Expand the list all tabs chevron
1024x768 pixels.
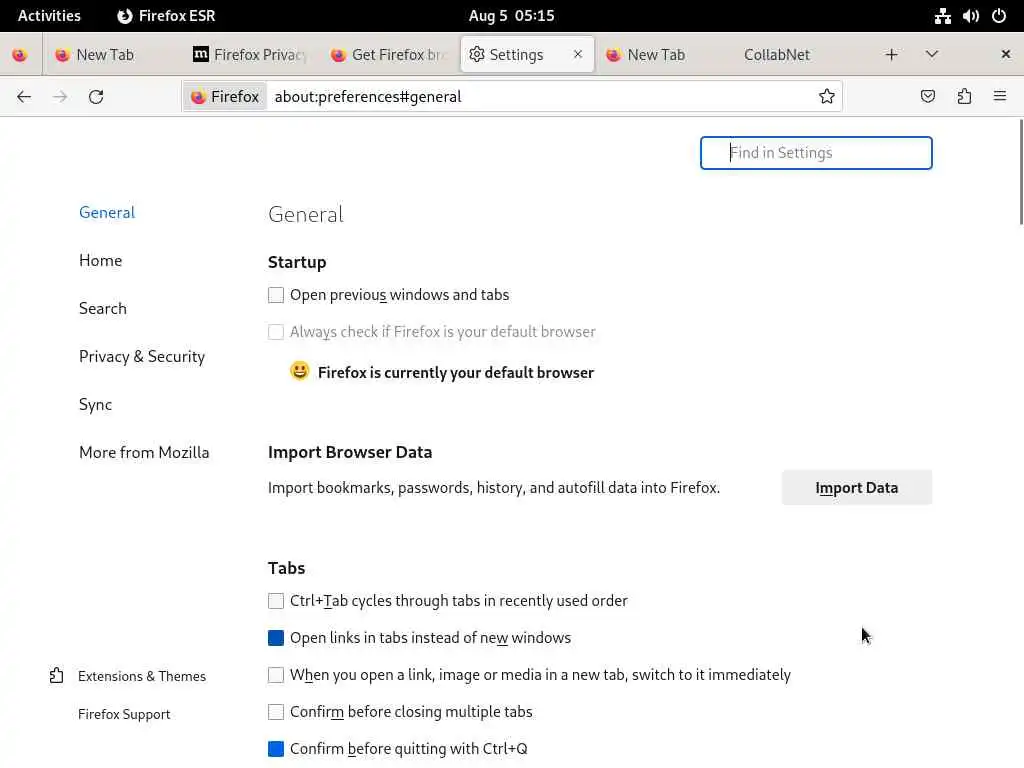click(x=931, y=55)
